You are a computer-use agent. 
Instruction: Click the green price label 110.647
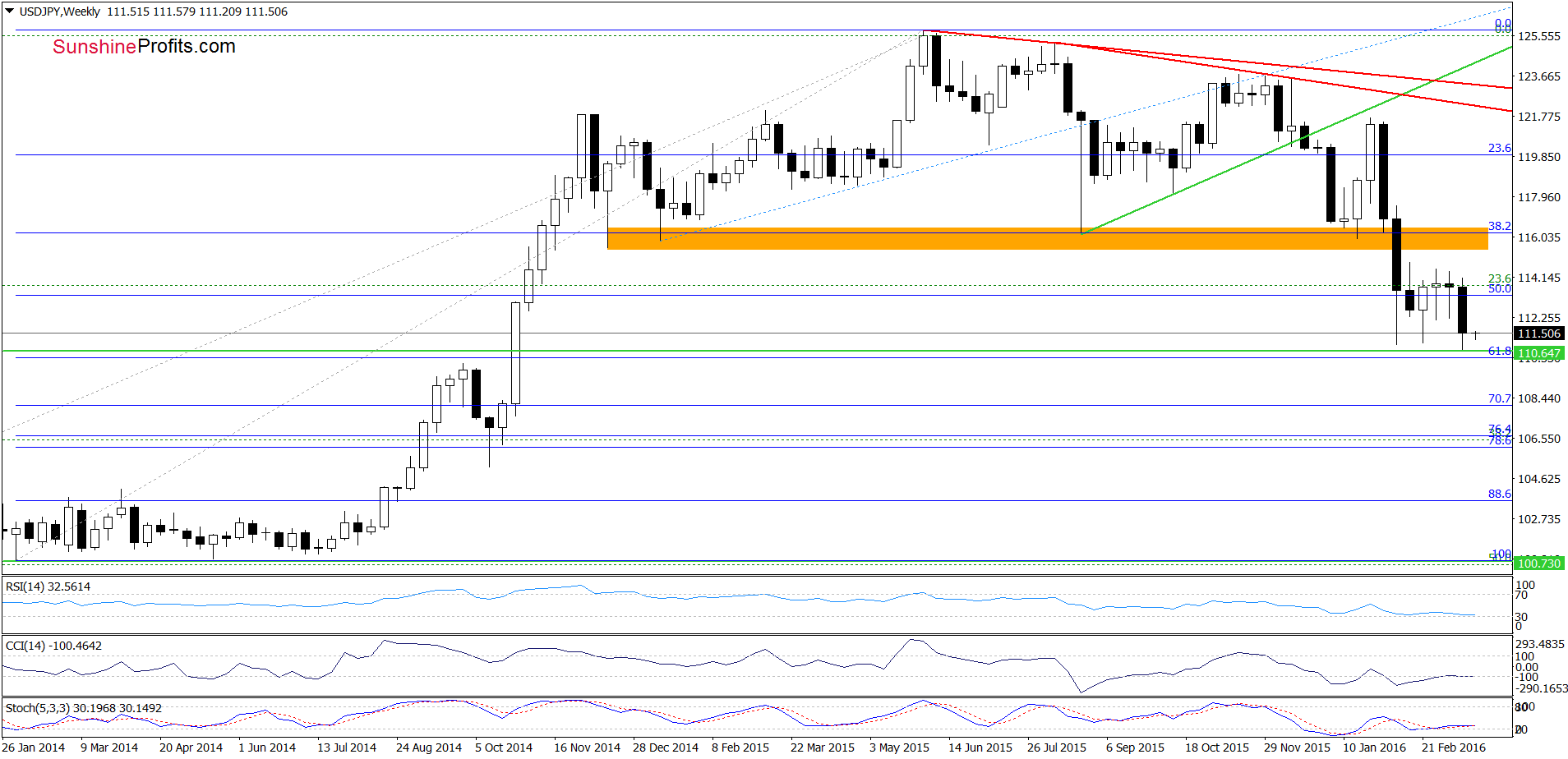coord(1538,353)
